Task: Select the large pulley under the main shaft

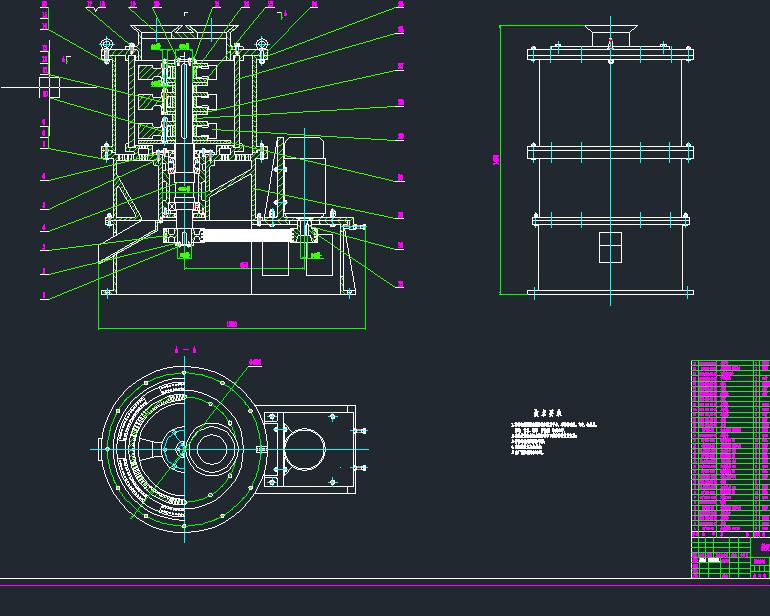Action: [184, 236]
